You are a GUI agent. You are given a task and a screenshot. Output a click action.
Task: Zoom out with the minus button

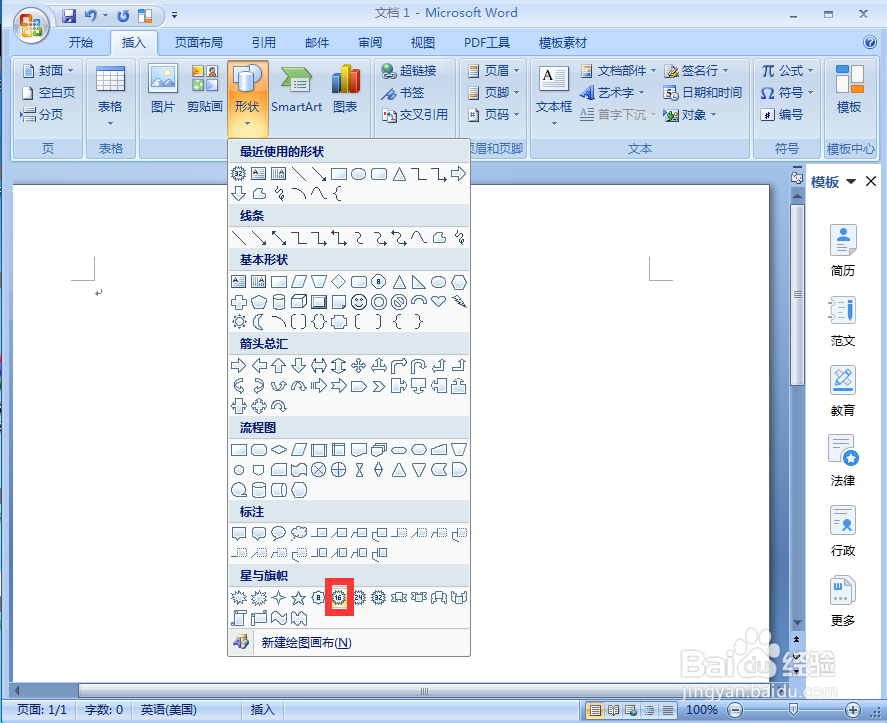click(735, 710)
